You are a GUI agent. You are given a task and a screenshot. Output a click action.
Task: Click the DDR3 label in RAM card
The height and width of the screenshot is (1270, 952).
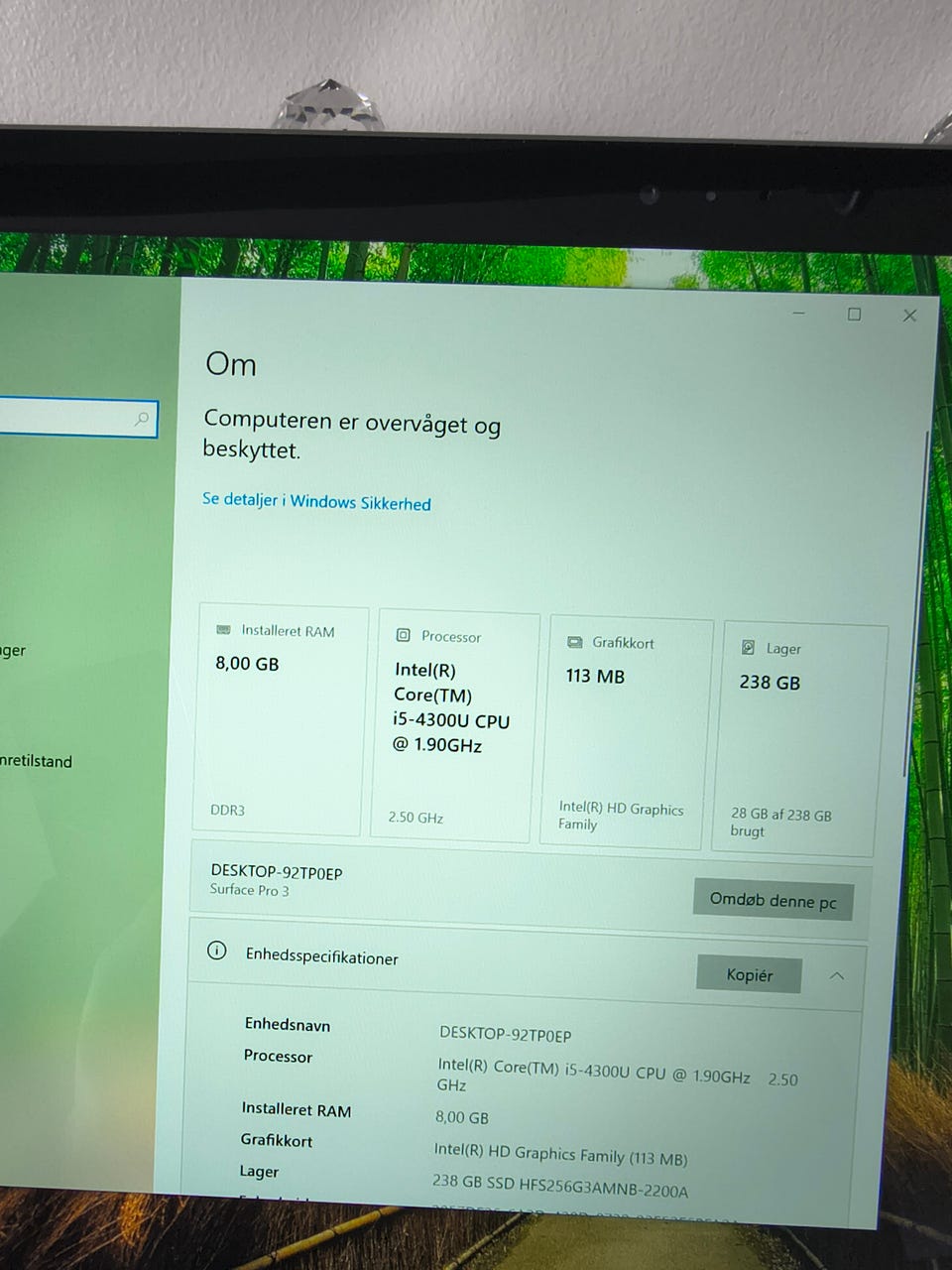pos(227,810)
